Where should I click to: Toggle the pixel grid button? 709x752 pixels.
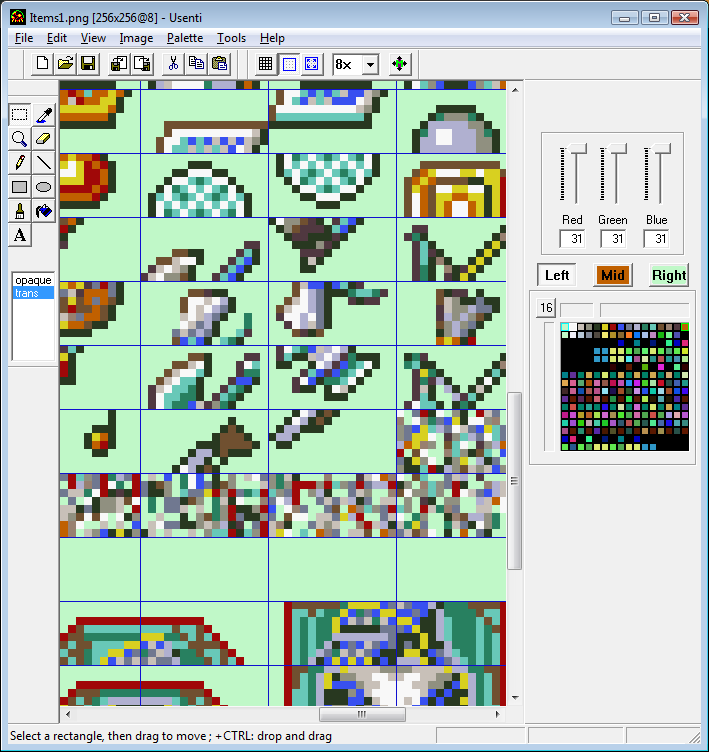coord(265,64)
